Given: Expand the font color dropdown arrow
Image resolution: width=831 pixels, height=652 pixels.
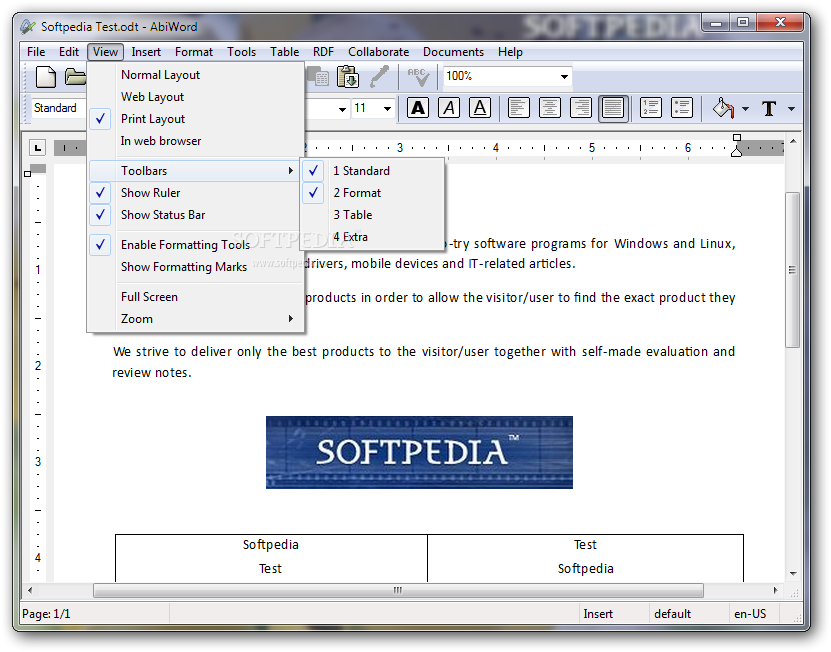Looking at the screenshot, I should point(791,109).
